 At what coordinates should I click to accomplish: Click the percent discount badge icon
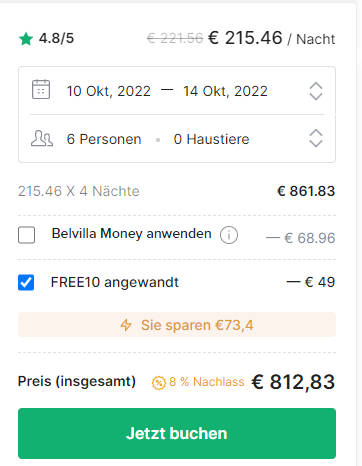tap(159, 383)
